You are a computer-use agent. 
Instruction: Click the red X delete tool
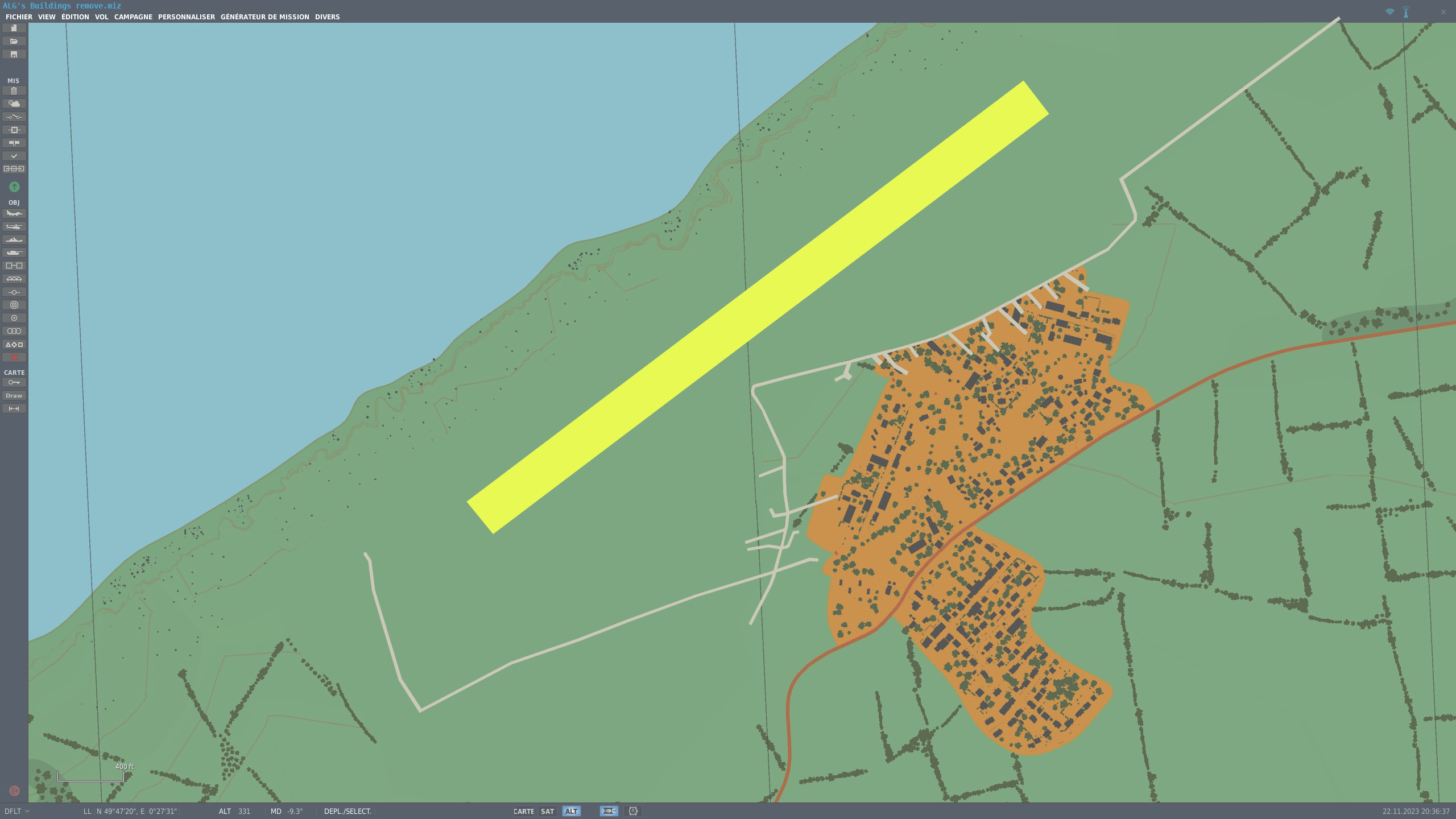tap(14, 358)
